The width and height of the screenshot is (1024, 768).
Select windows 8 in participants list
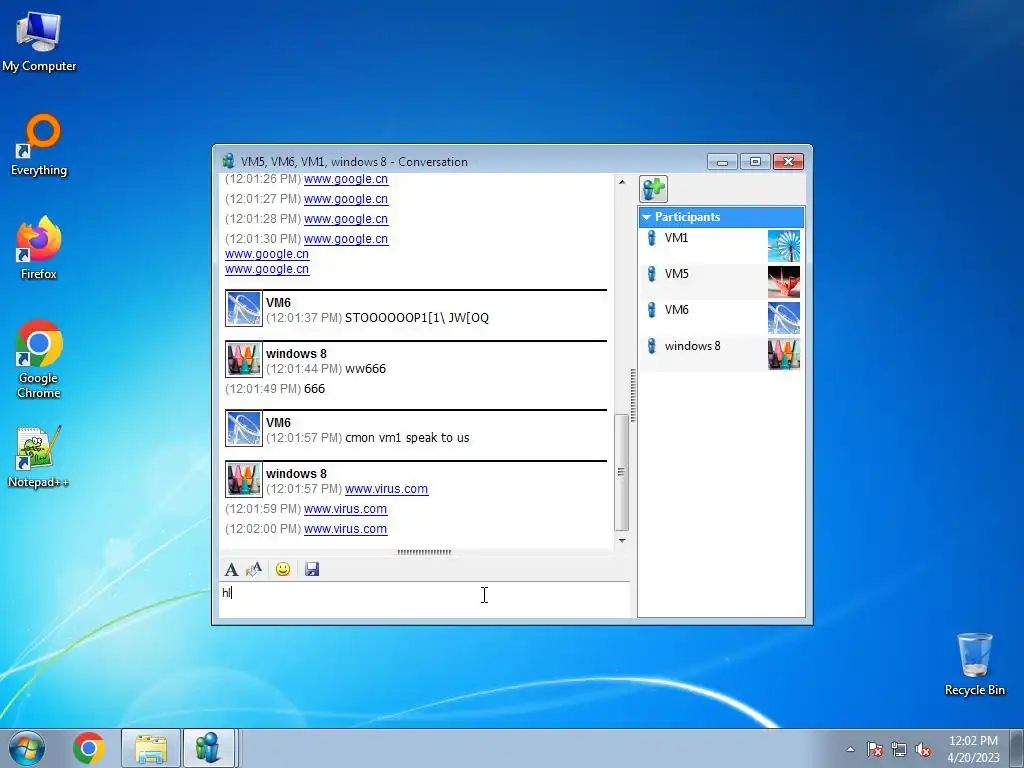pyautogui.click(x=721, y=353)
